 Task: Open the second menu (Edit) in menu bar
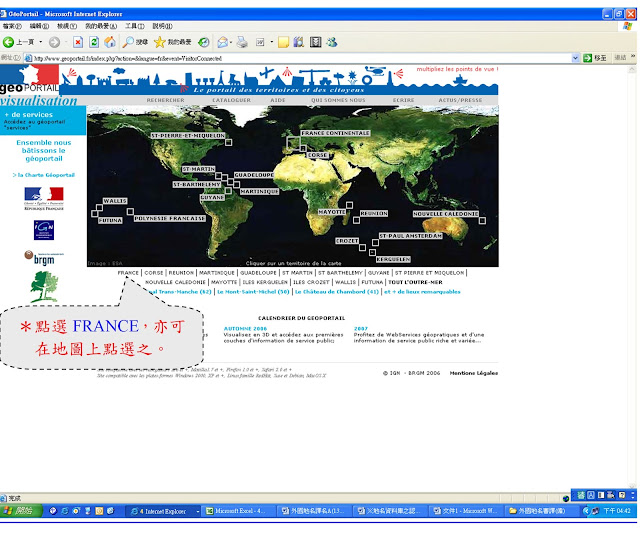tap(39, 26)
